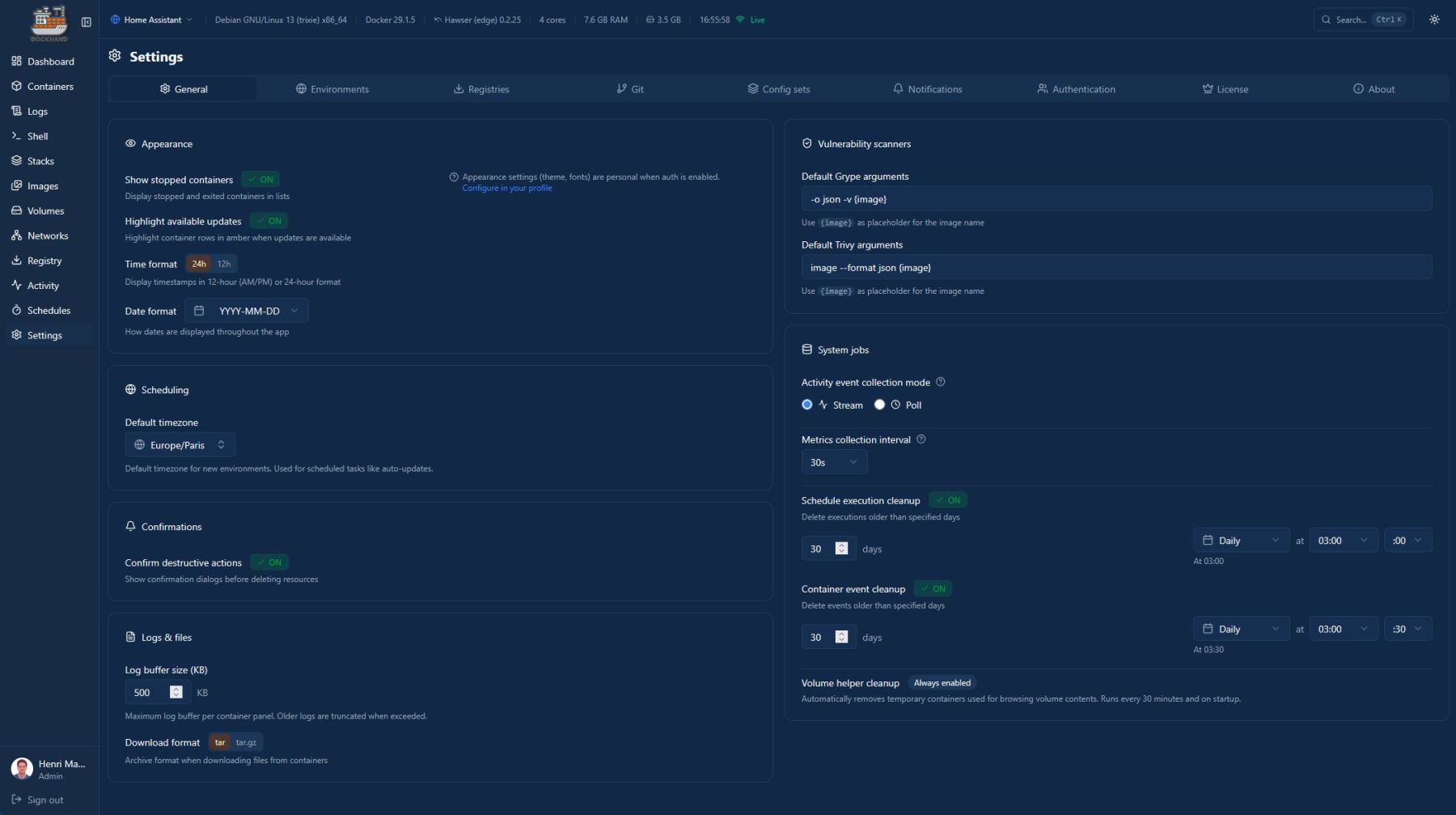Toggle Show stopped containers switch
Image resolution: width=1456 pixels, height=815 pixels.
coord(260,180)
